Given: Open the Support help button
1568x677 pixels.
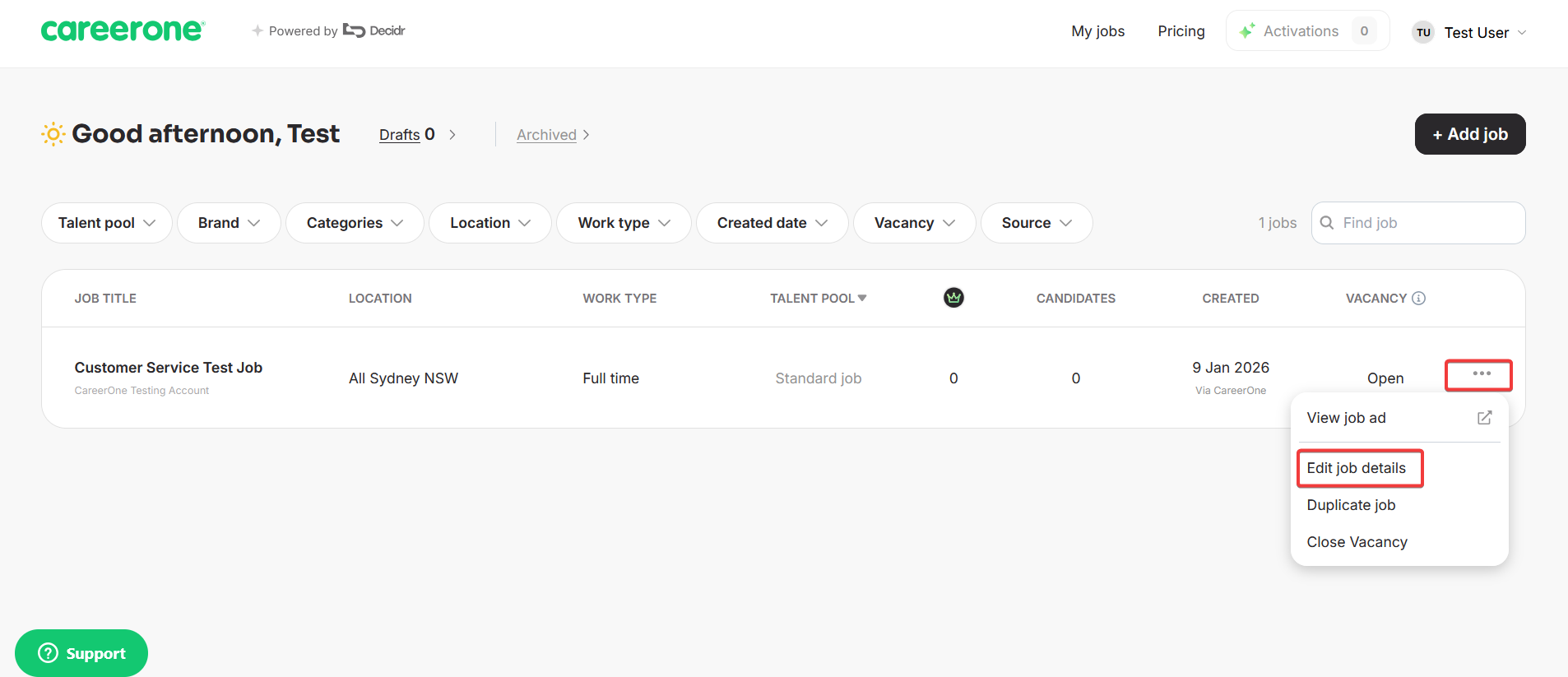Looking at the screenshot, I should [x=81, y=653].
